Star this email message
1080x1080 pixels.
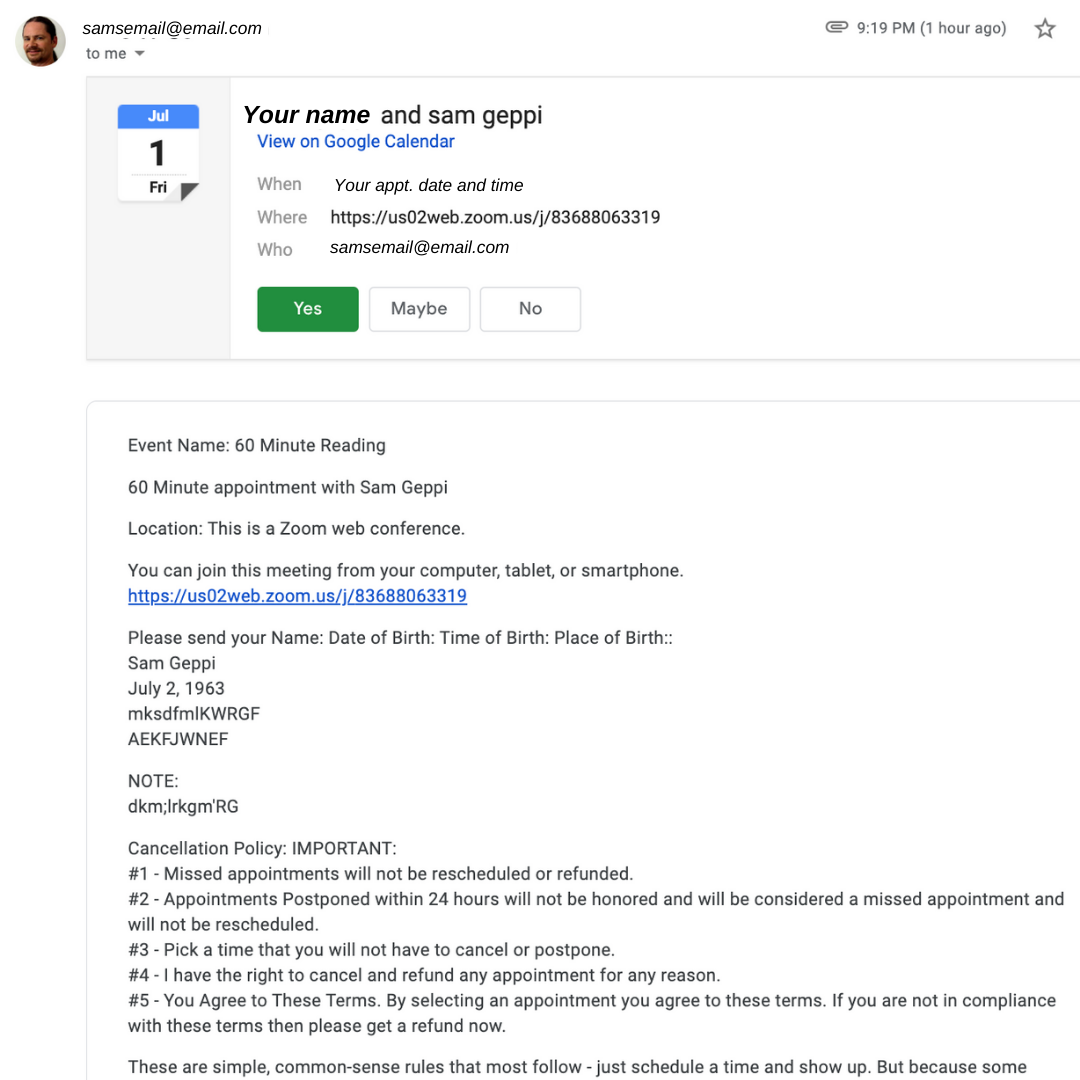1045,29
